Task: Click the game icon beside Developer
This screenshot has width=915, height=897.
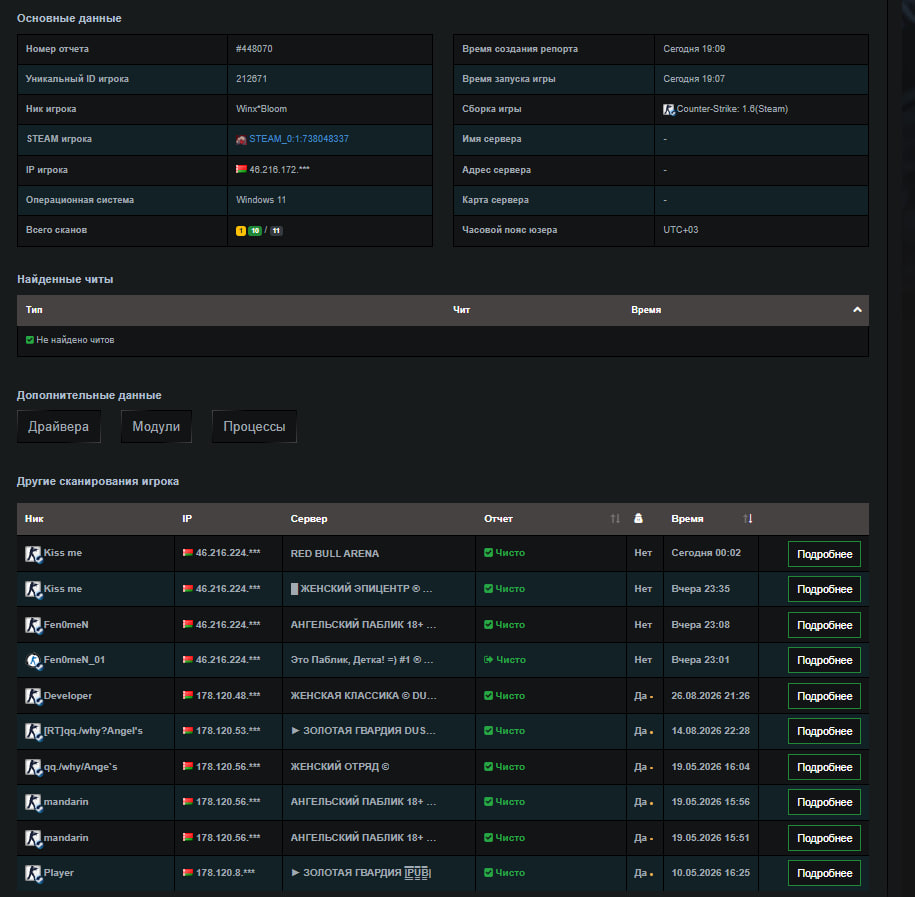Action: pyautogui.click(x=33, y=696)
